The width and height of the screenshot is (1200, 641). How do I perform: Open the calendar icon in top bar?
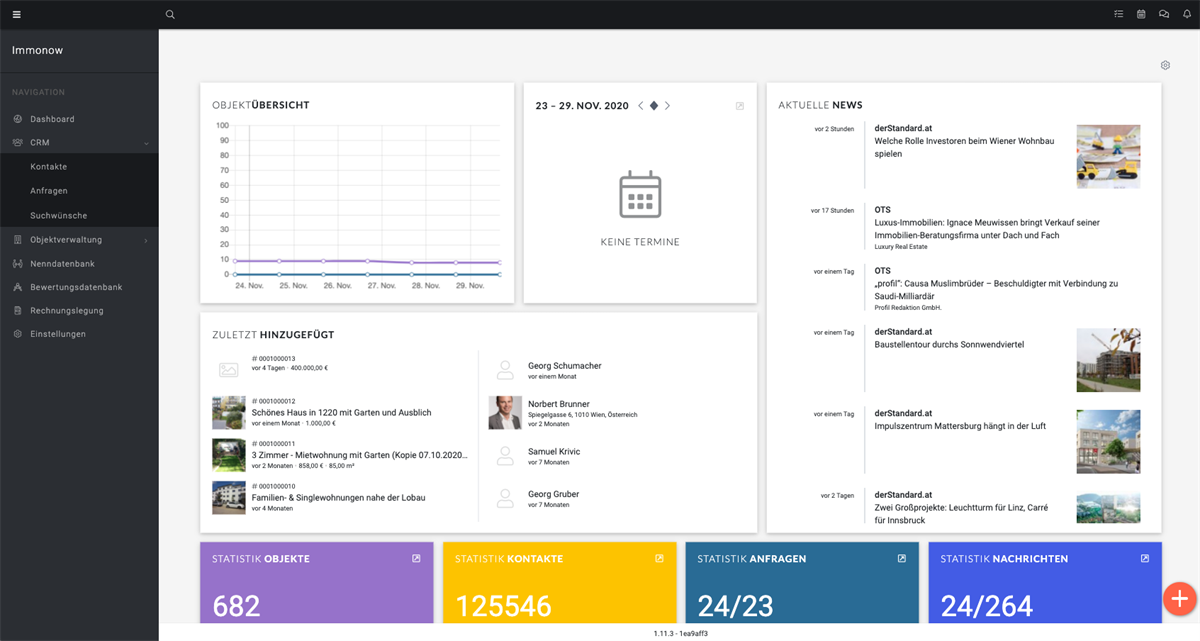pos(1141,14)
